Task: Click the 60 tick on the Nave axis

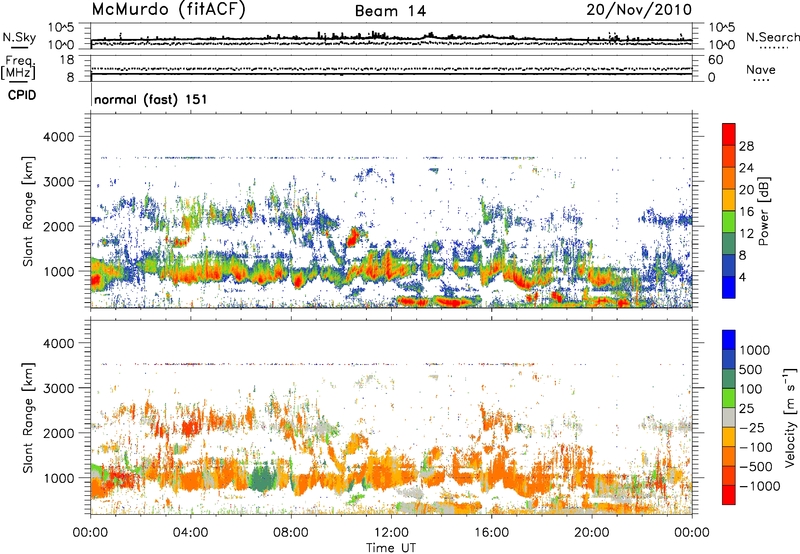Action: (715, 60)
